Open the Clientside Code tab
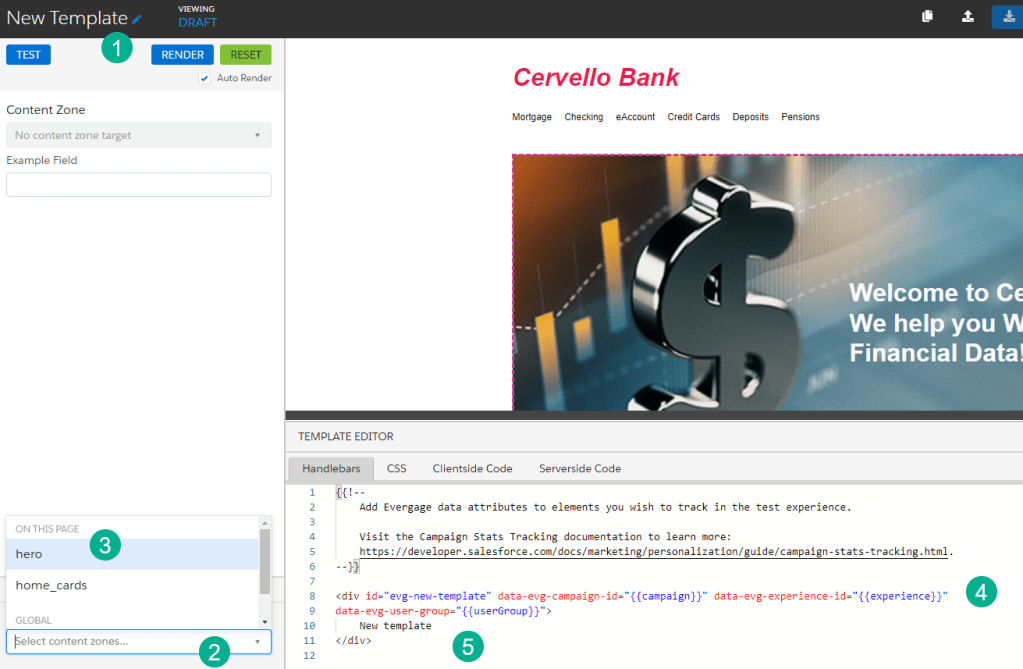This screenshot has height=669, width=1023. 472,468
